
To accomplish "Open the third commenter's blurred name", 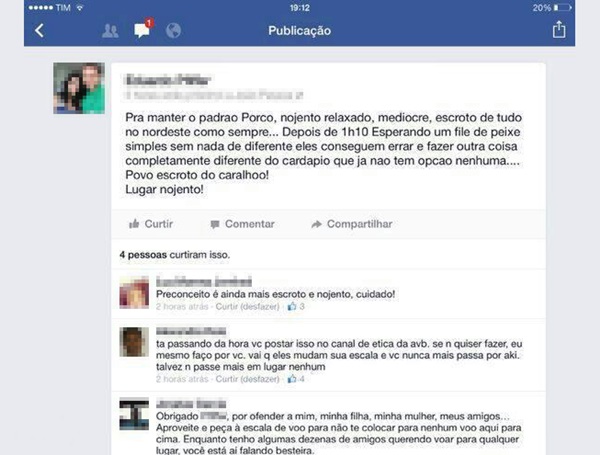I will pos(191,404).
